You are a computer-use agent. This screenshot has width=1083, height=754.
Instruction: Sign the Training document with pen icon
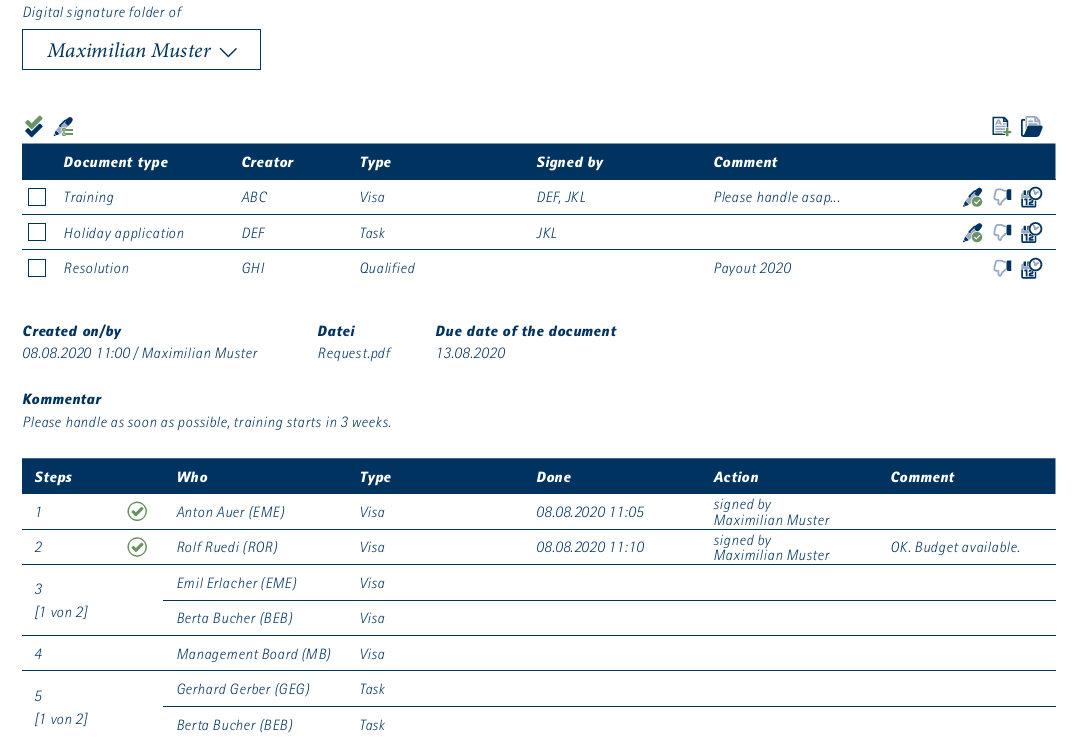(x=972, y=198)
